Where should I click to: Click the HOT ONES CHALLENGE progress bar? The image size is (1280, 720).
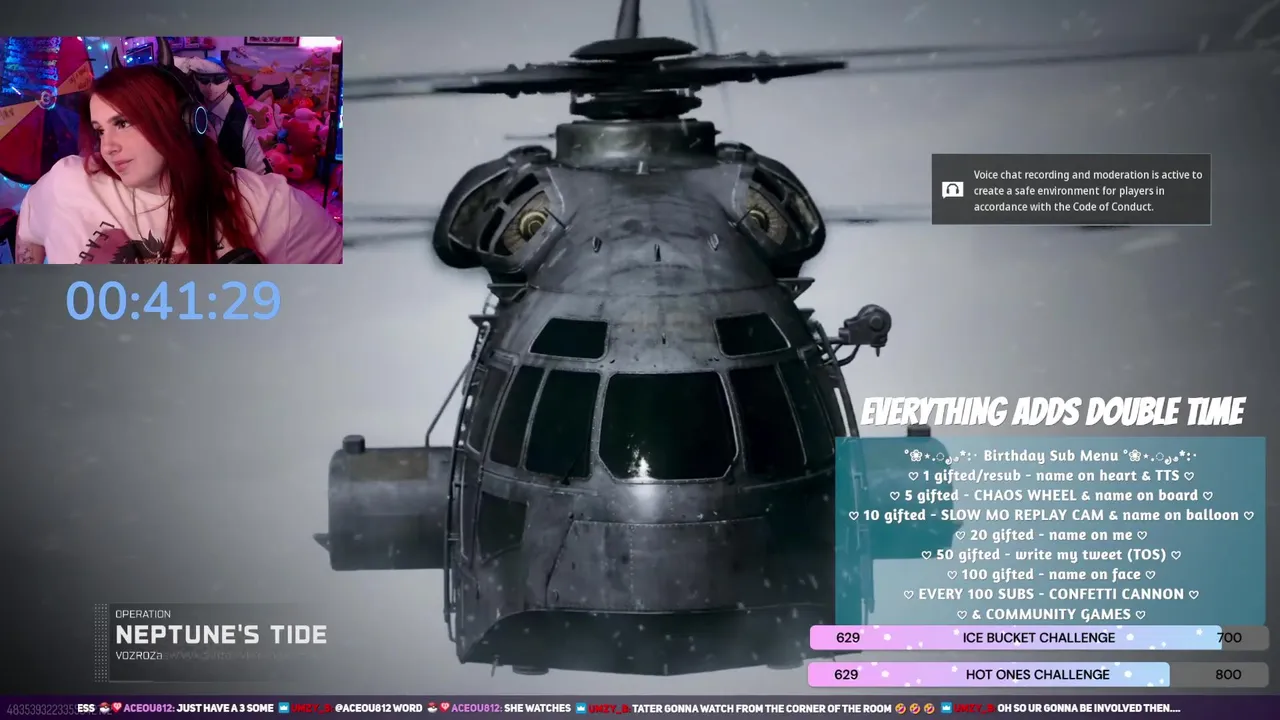[1038, 674]
